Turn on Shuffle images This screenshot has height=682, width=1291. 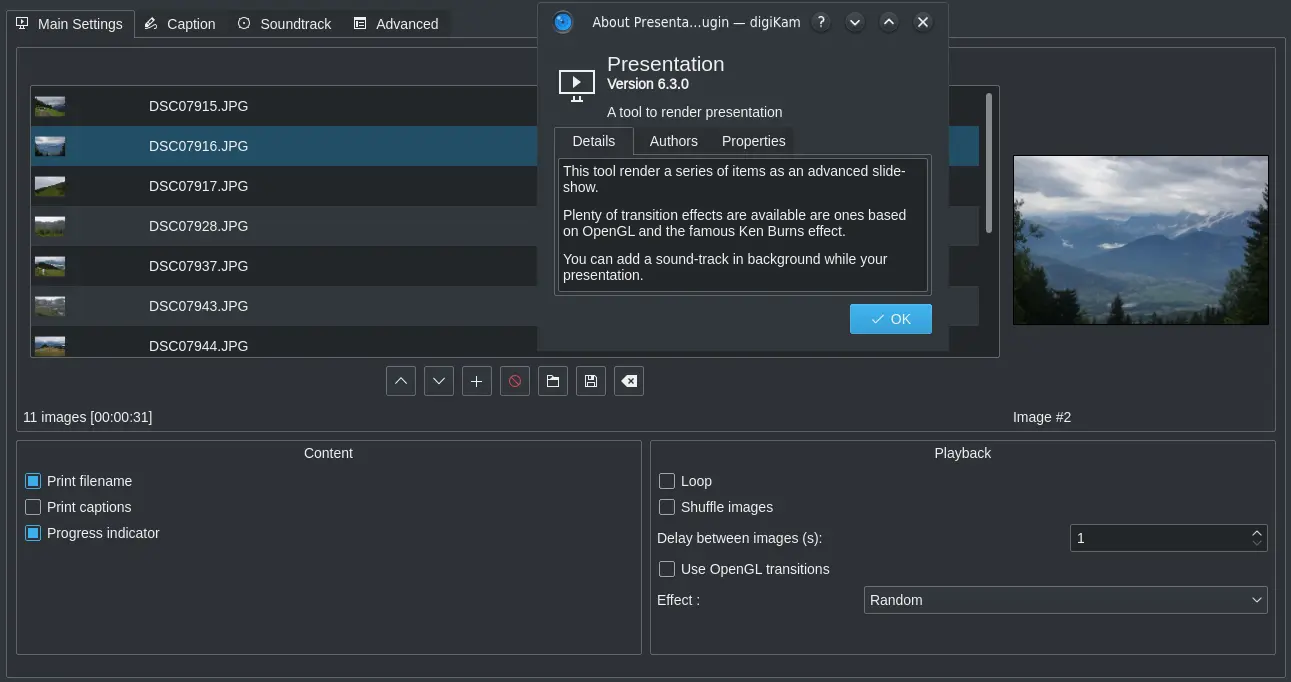pos(667,507)
